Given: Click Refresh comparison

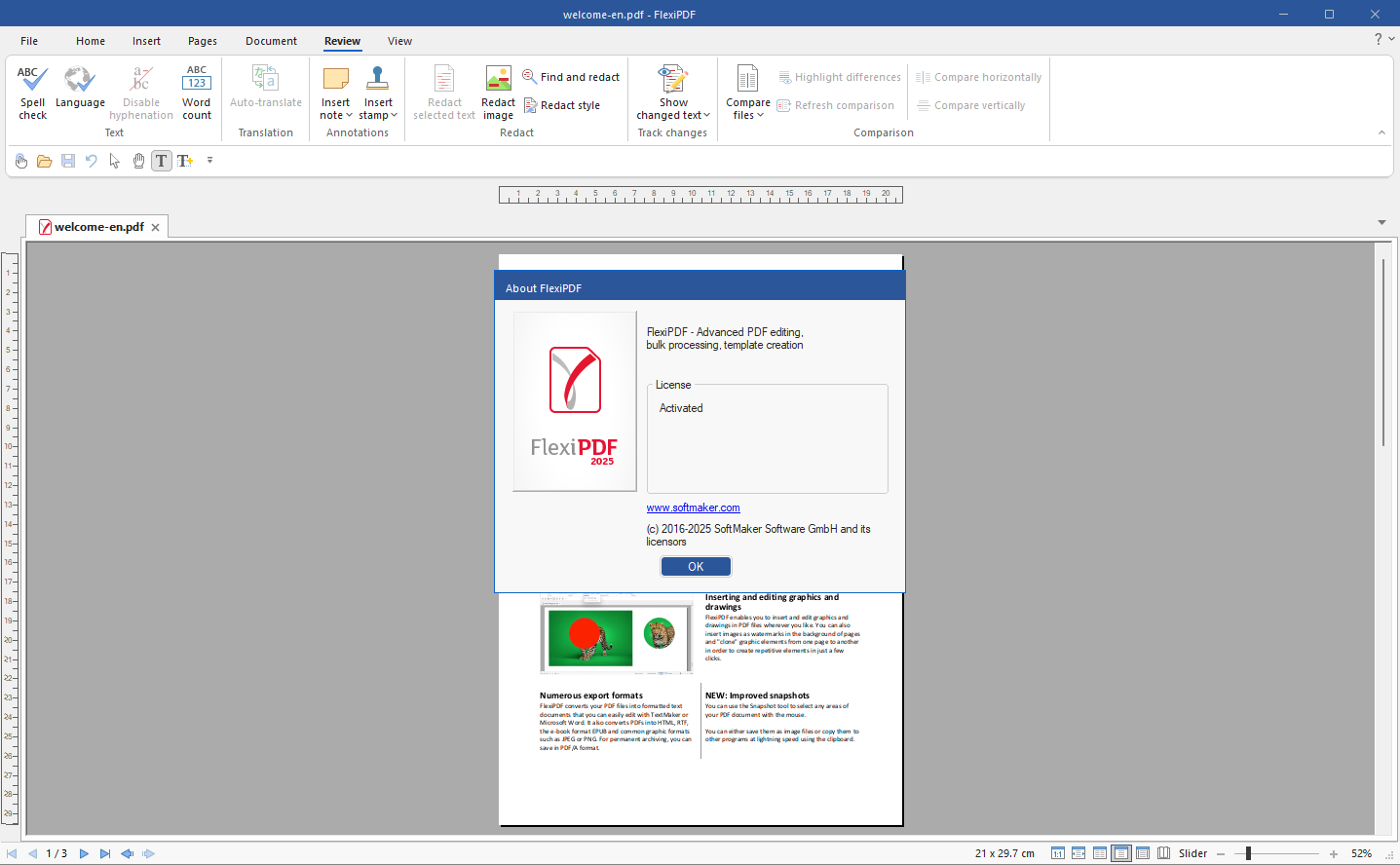Looking at the screenshot, I should pos(836,105).
